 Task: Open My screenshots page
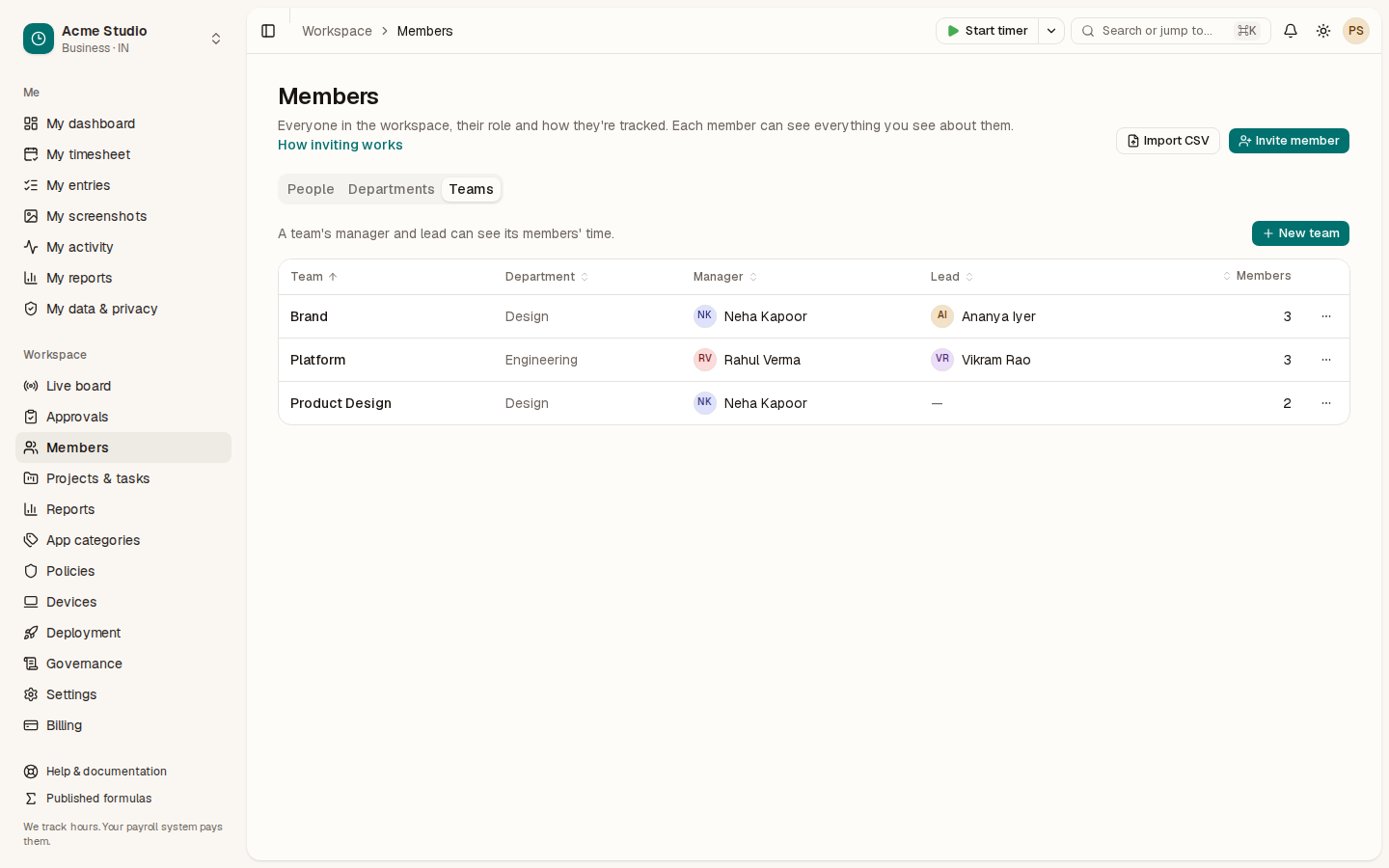pyautogui.click(x=123, y=216)
